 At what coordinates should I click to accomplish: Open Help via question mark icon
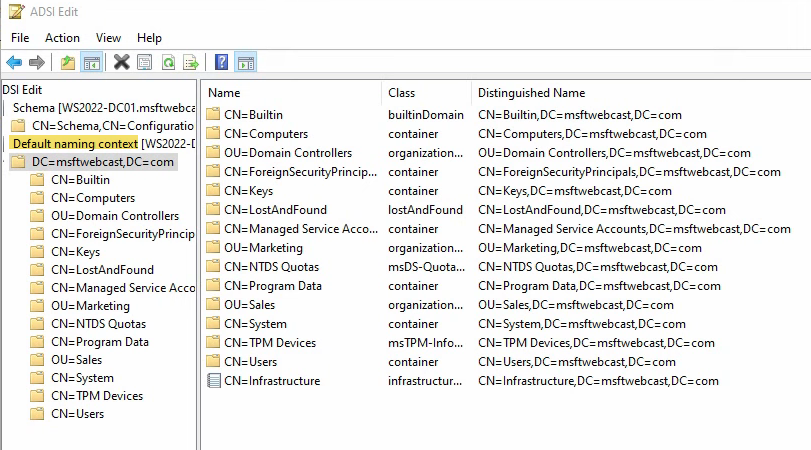tap(221, 63)
